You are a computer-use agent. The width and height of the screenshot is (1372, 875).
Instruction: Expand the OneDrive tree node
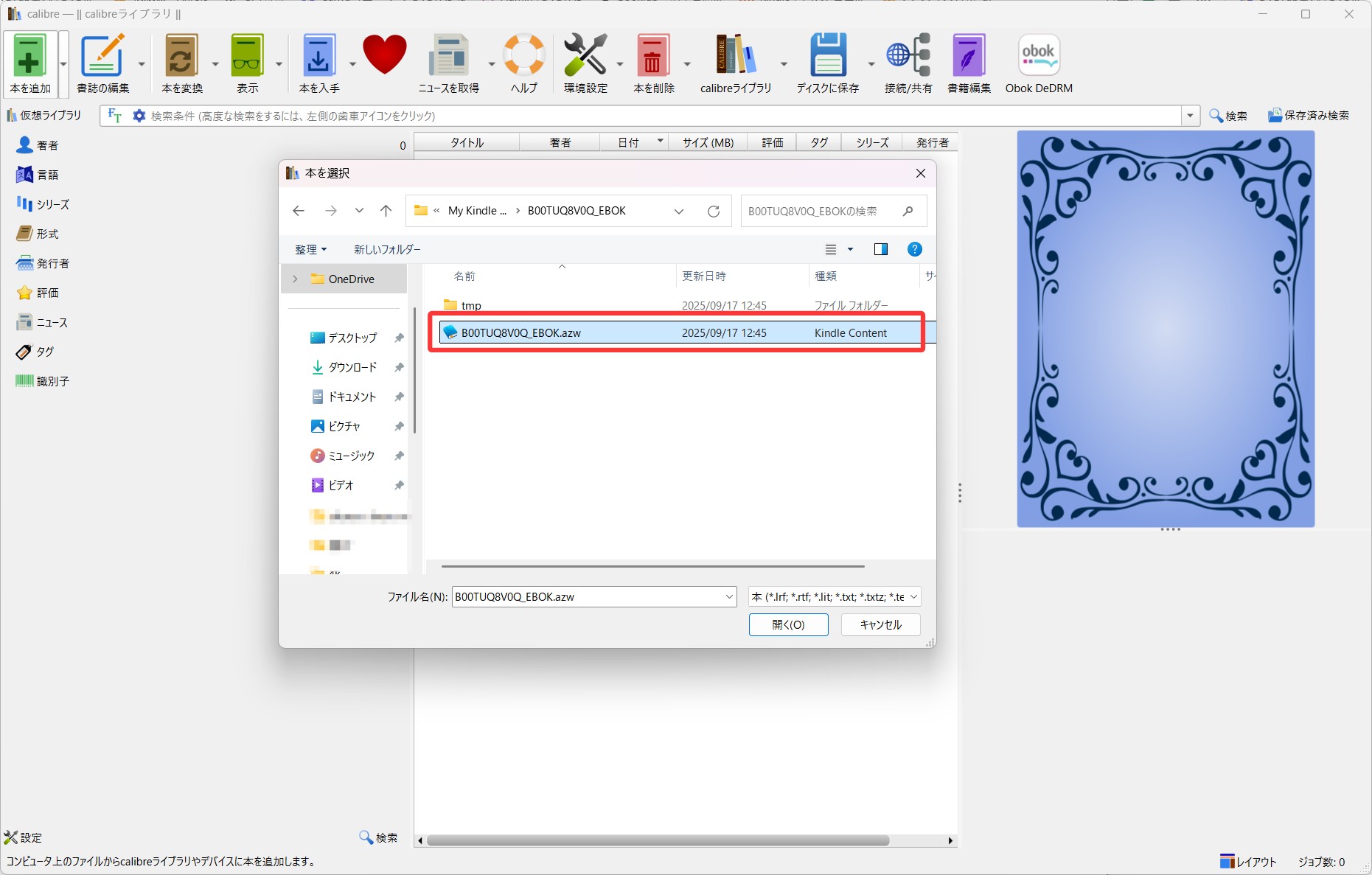pyautogui.click(x=296, y=279)
